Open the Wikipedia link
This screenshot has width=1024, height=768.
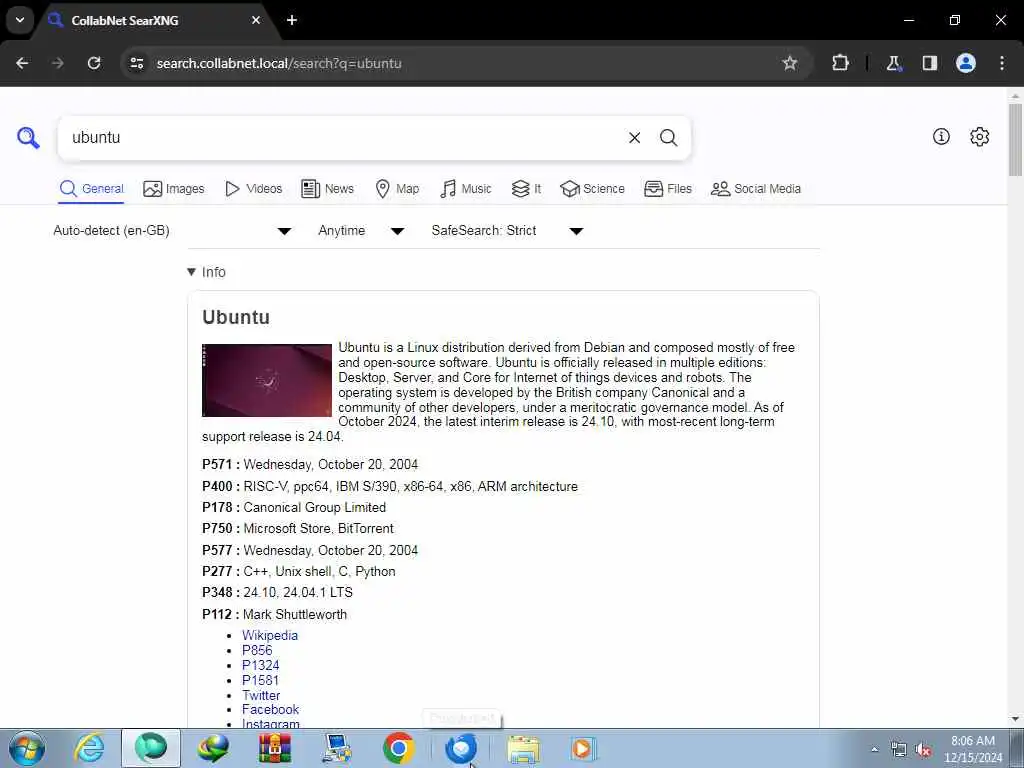click(270, 635)
